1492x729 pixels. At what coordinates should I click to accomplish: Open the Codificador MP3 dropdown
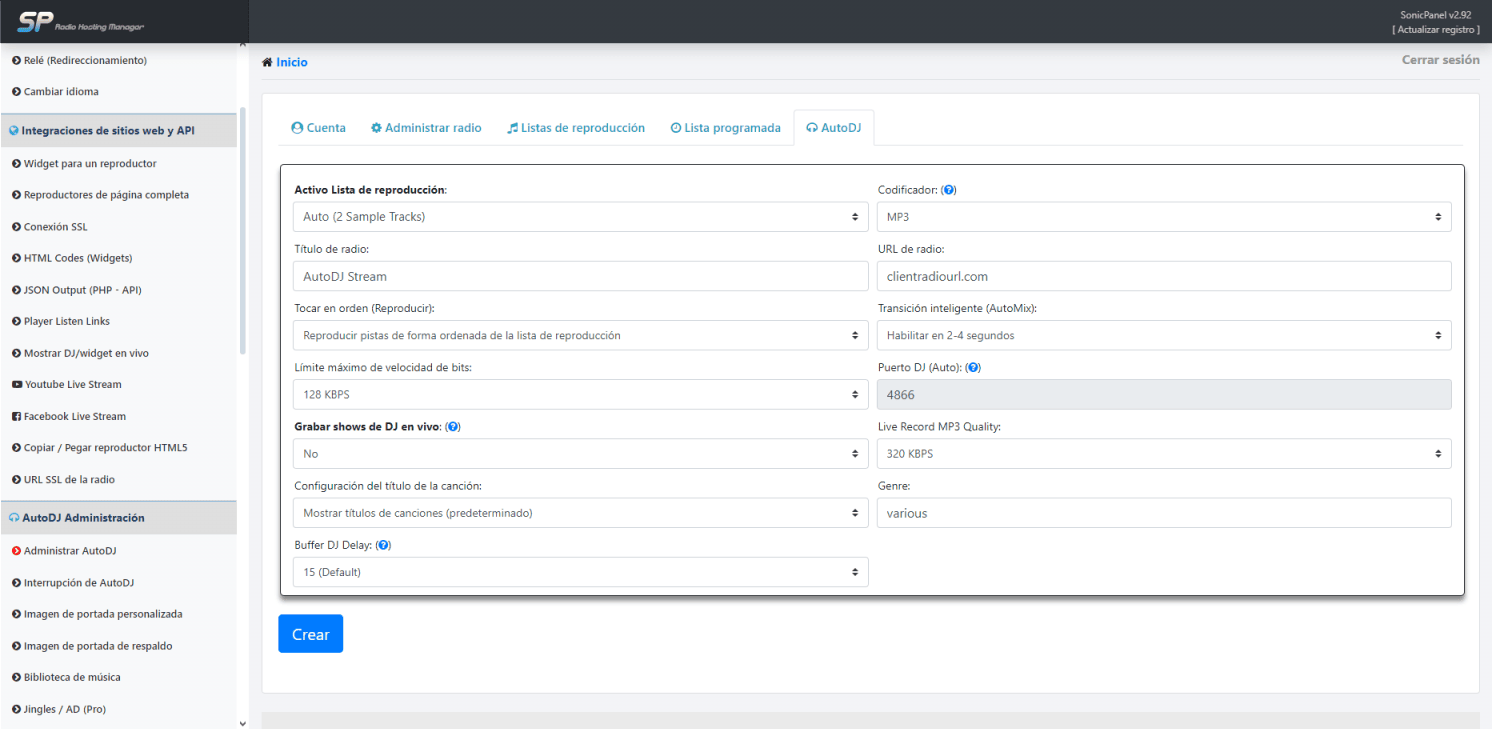coord(1163,217)
